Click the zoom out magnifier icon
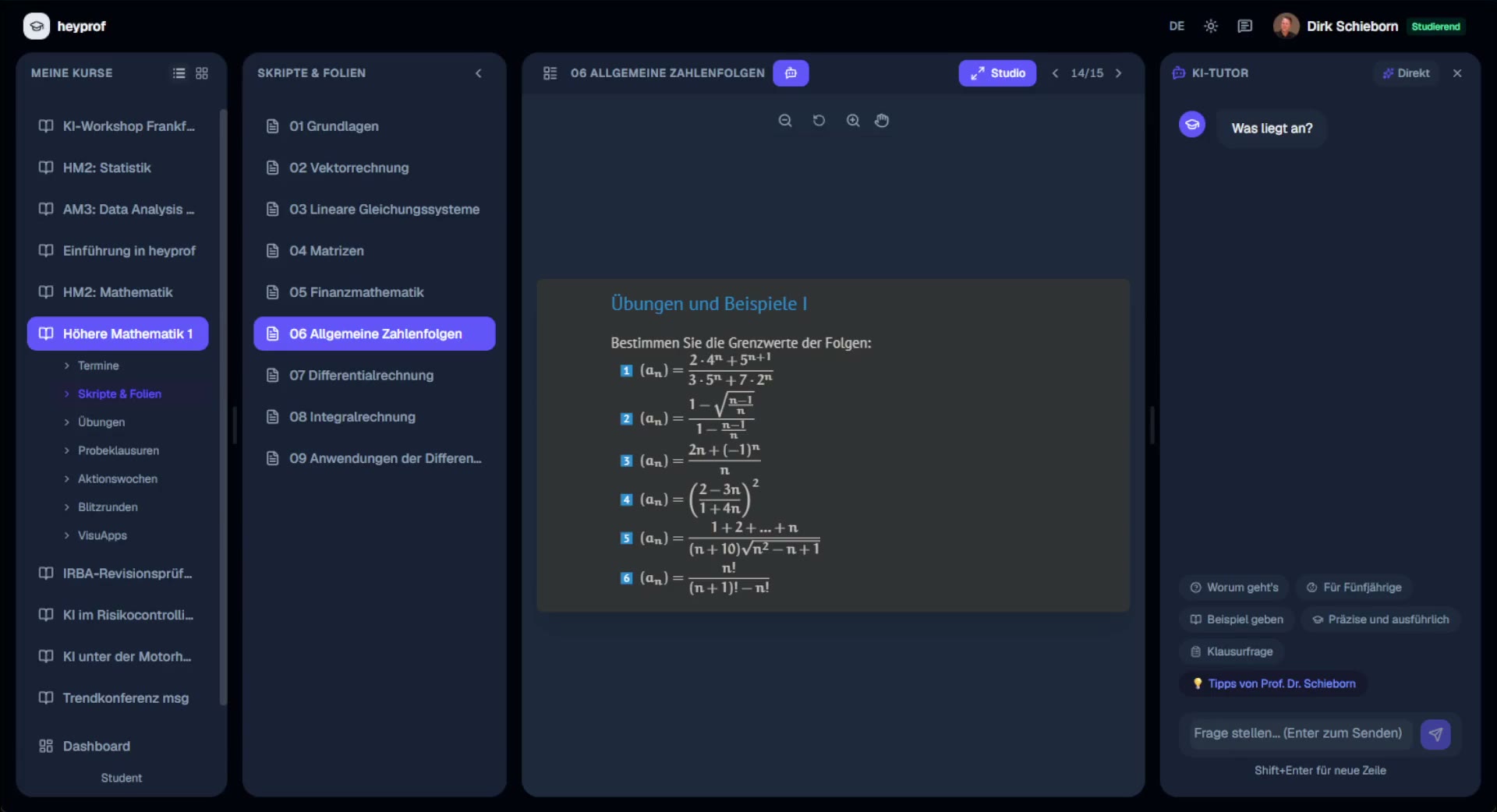 click(785, 121)
